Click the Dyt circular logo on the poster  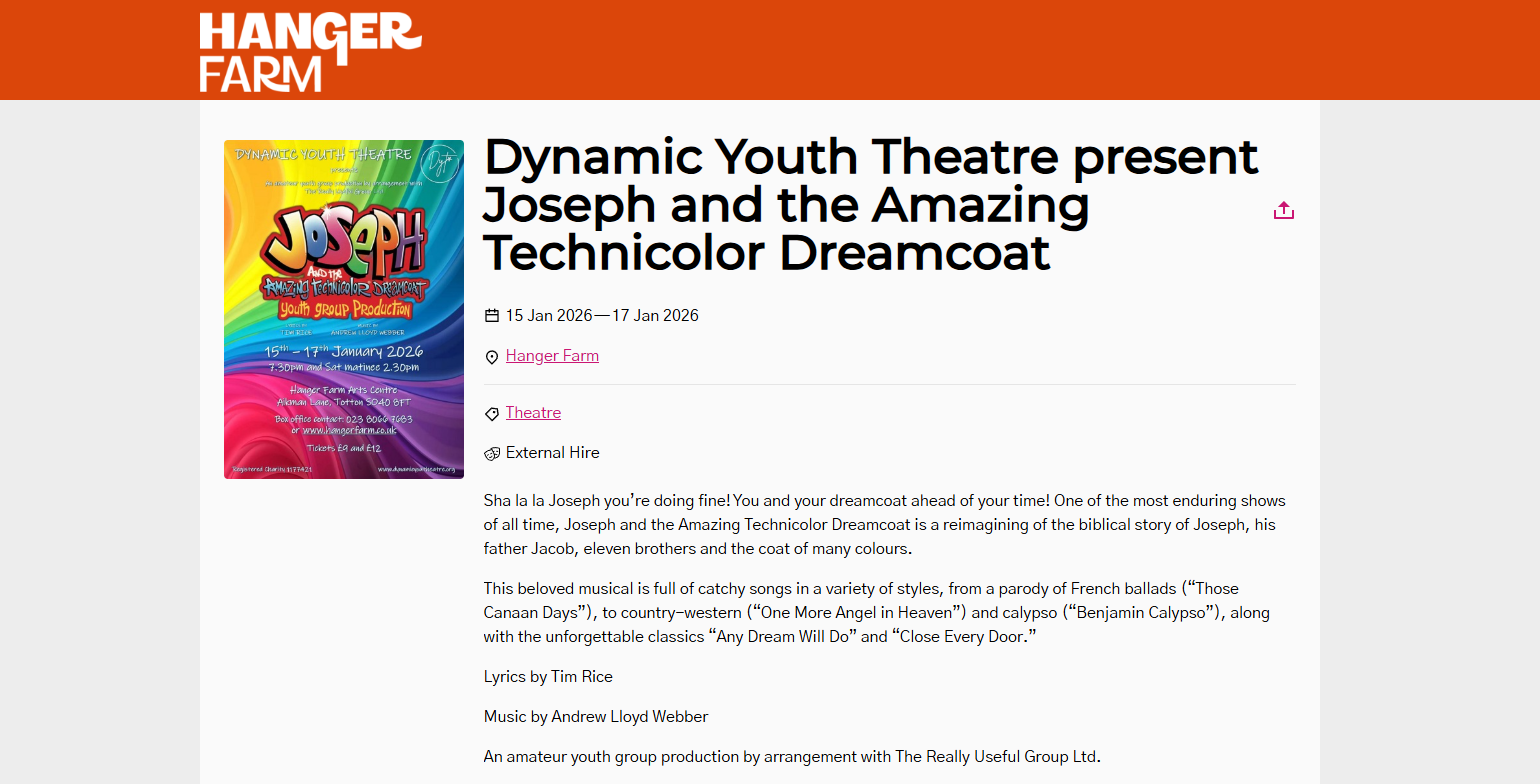439,163
